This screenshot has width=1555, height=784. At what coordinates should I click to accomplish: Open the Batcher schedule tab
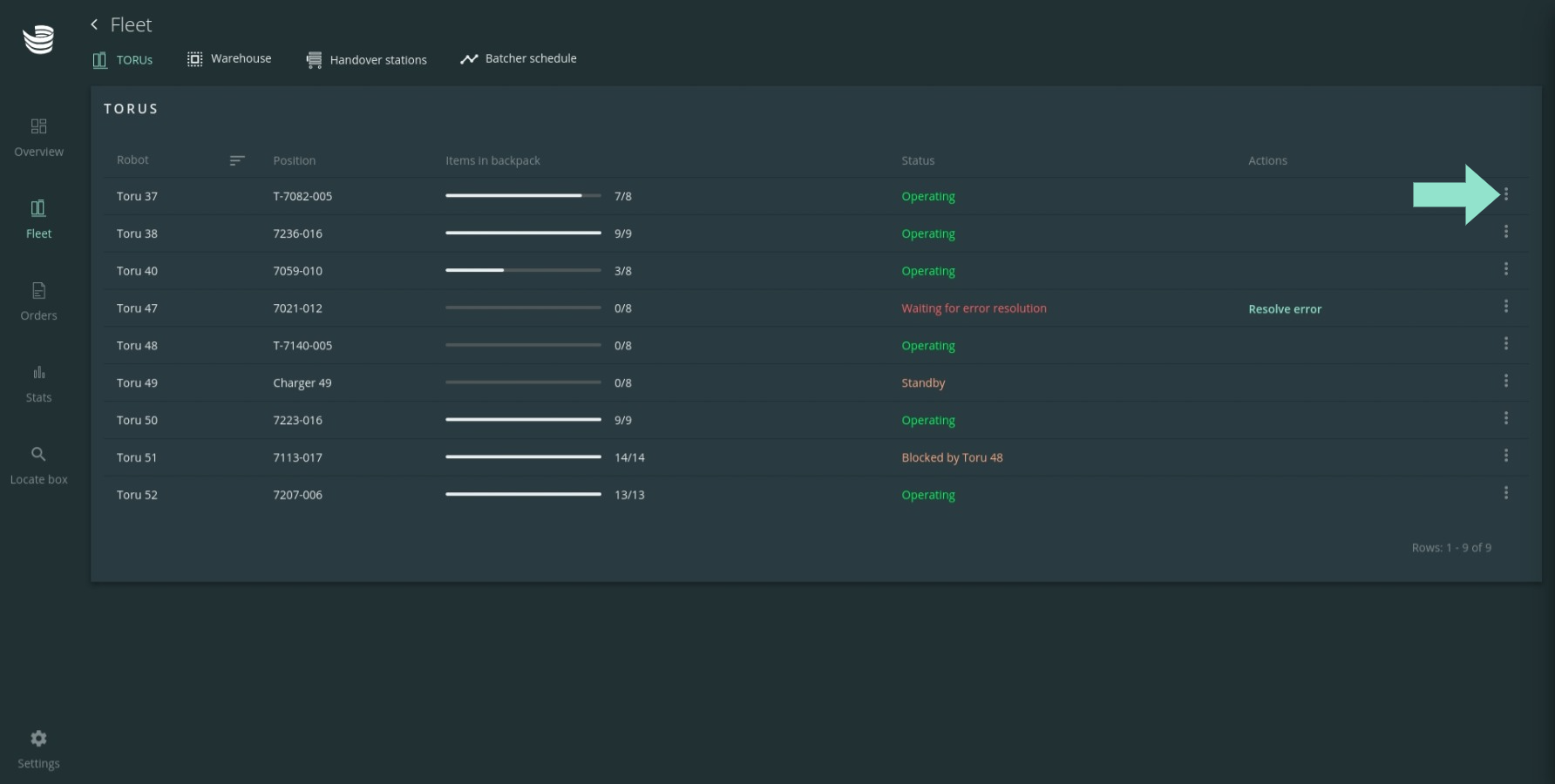519,58
